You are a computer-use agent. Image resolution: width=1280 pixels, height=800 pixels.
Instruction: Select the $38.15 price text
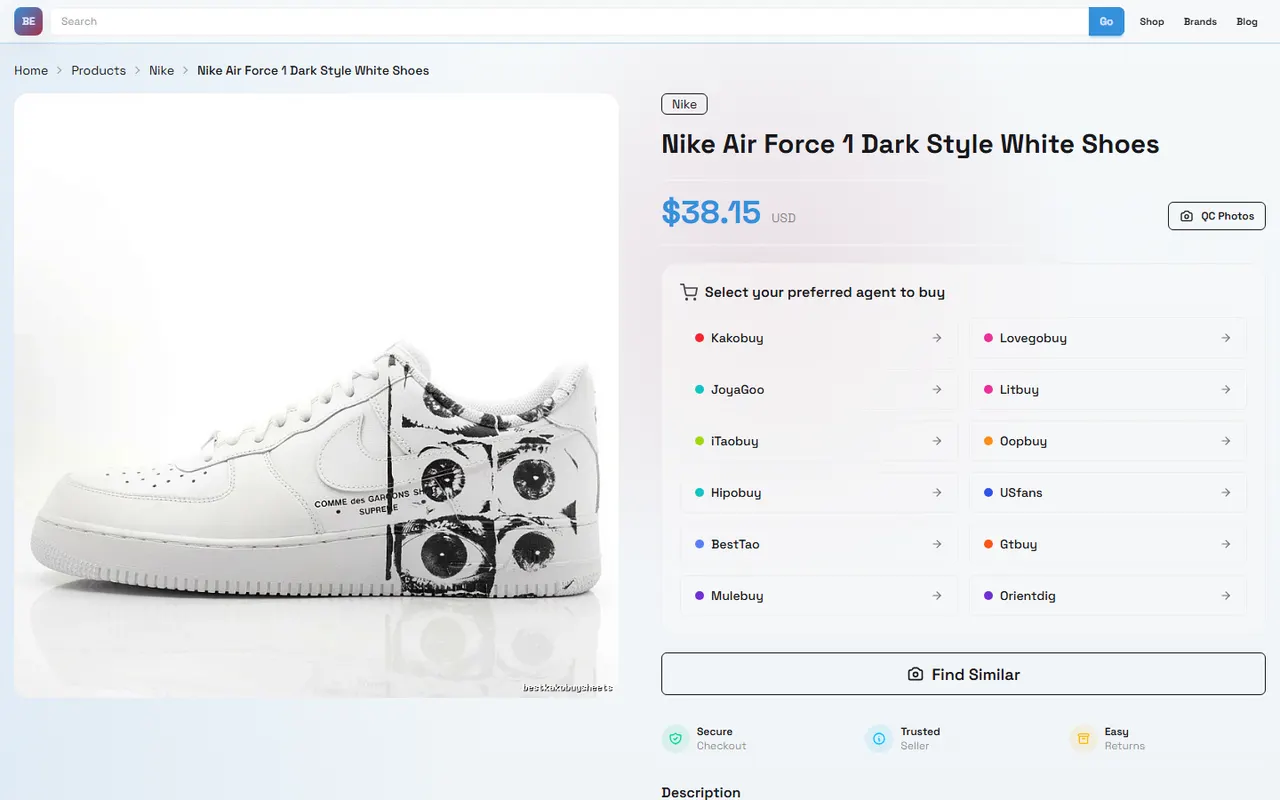pyautogui.click(x=711, y=212)
